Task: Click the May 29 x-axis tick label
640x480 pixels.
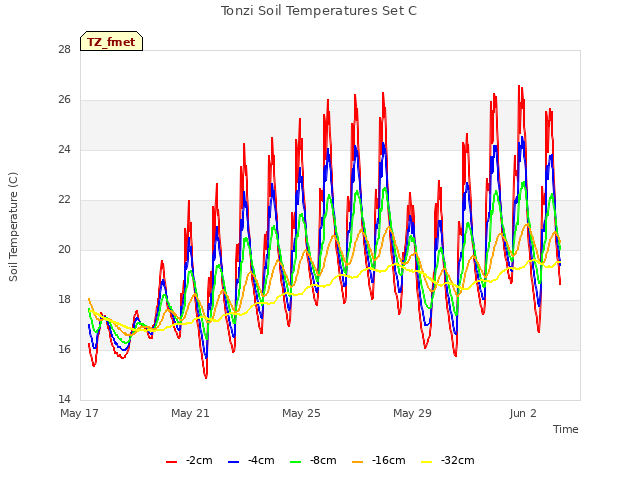Action: [x=412, y=413]
